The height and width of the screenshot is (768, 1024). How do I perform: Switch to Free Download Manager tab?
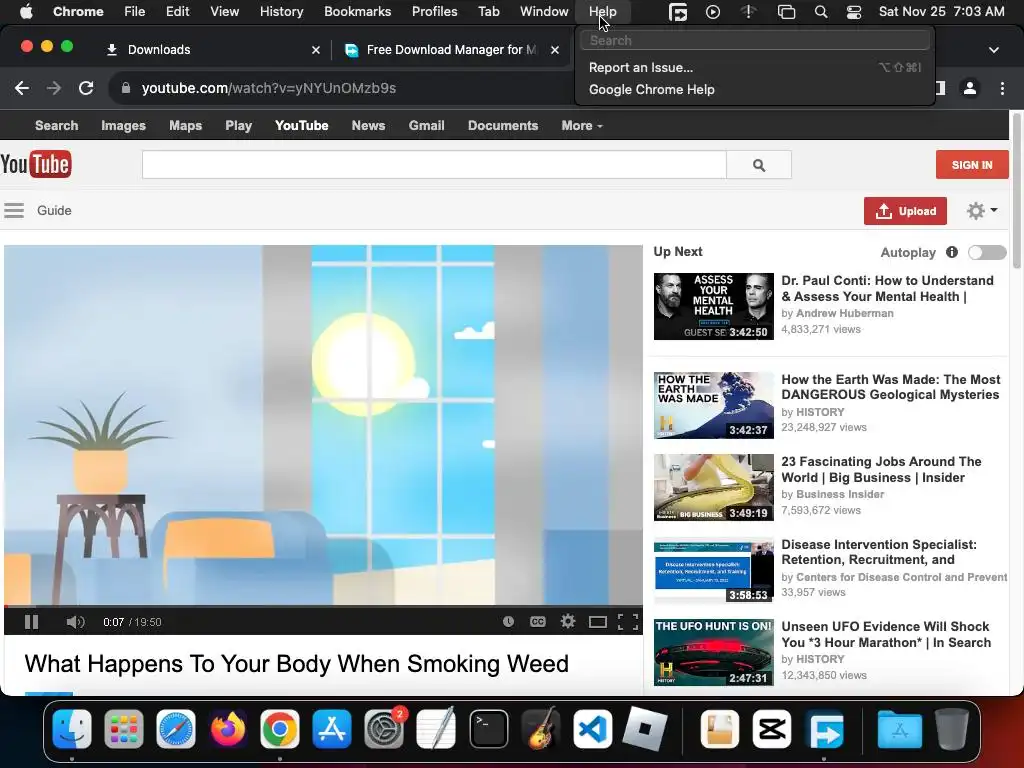coord(451,50)
